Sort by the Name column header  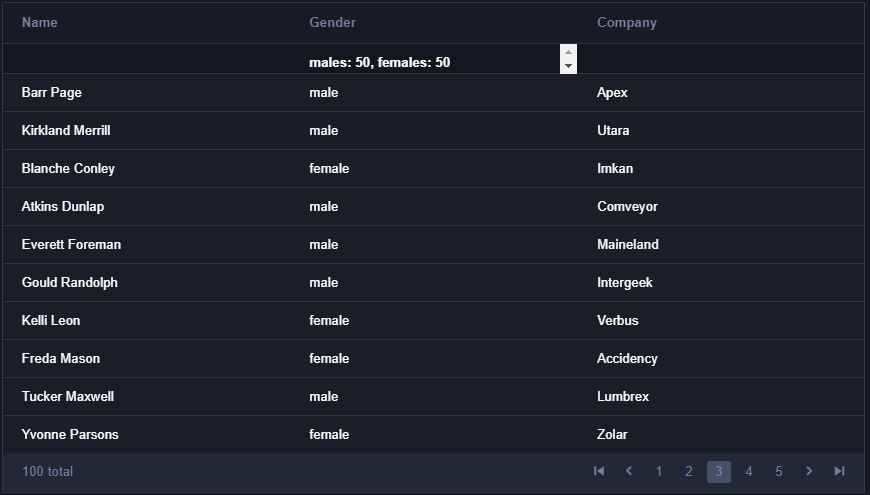tap(39, 23)
